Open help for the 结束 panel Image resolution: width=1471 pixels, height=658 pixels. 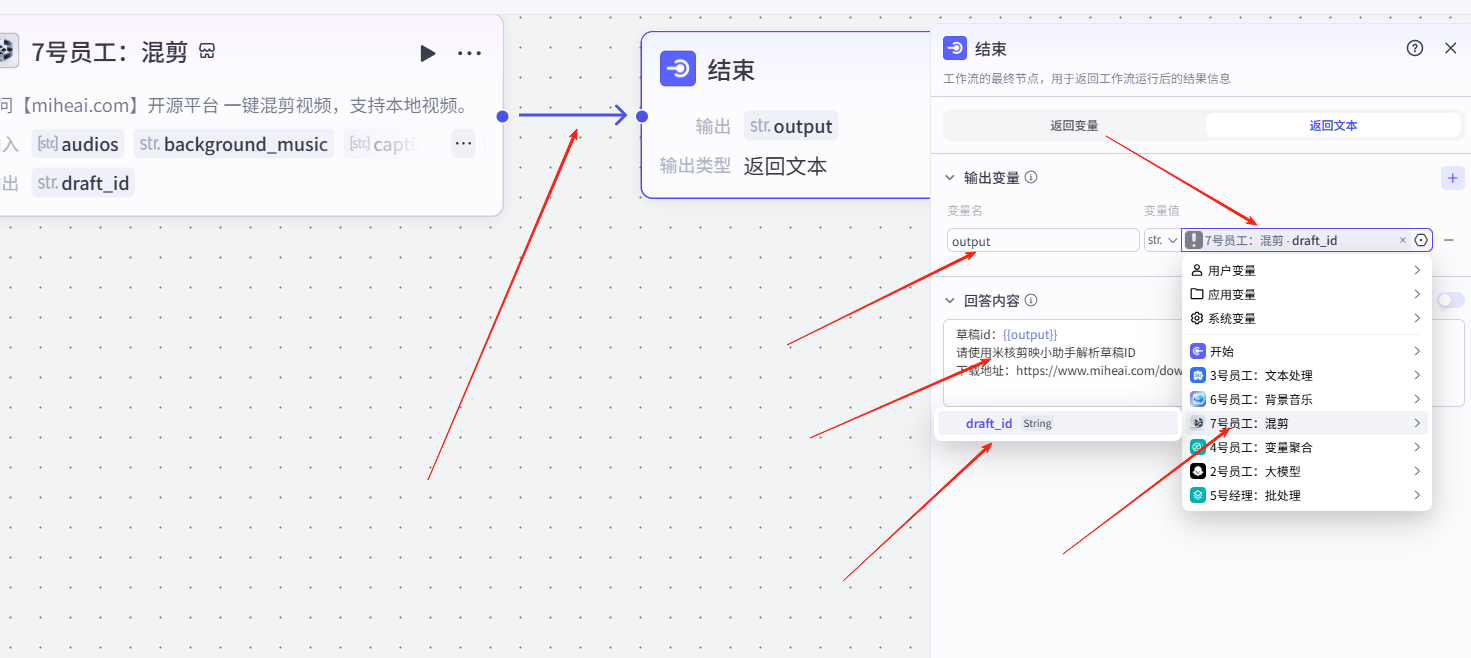[x=1414, y=48]
